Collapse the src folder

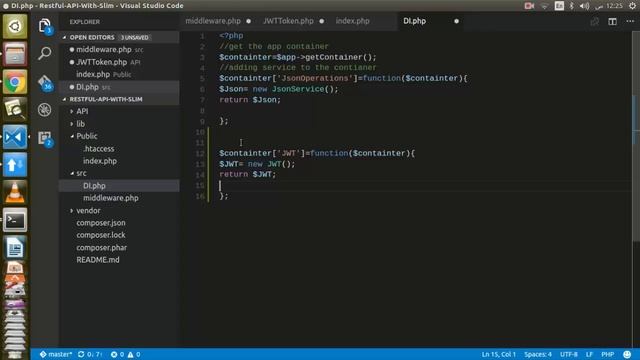coord(119,173)
